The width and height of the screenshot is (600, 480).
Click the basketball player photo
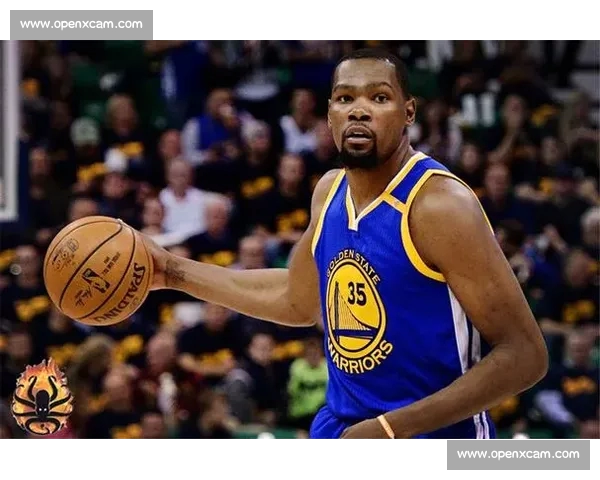tap(300, 240)
